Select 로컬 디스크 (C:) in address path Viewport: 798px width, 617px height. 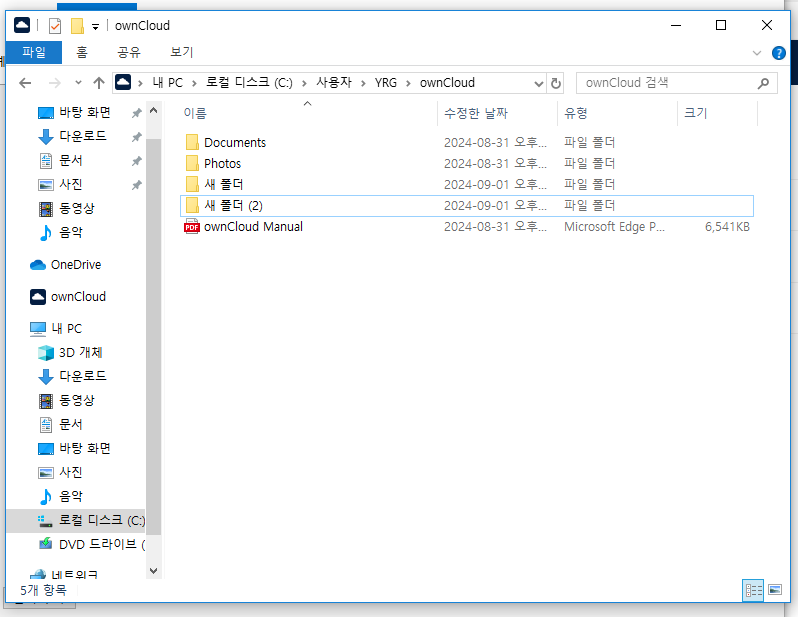(x=249, y=82)
